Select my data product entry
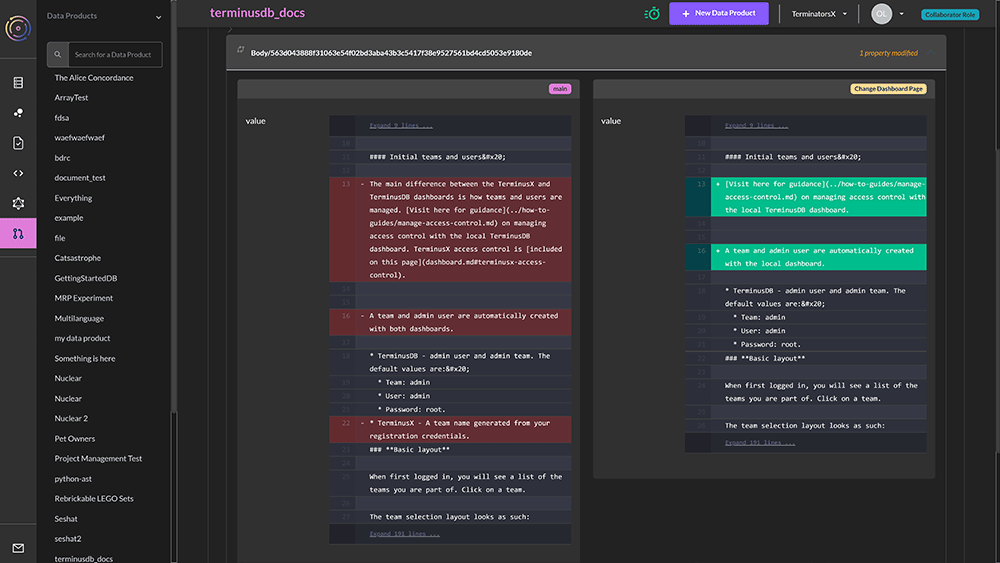Image resolution: width=1000 pixels, height=563 pixels. 82,339
